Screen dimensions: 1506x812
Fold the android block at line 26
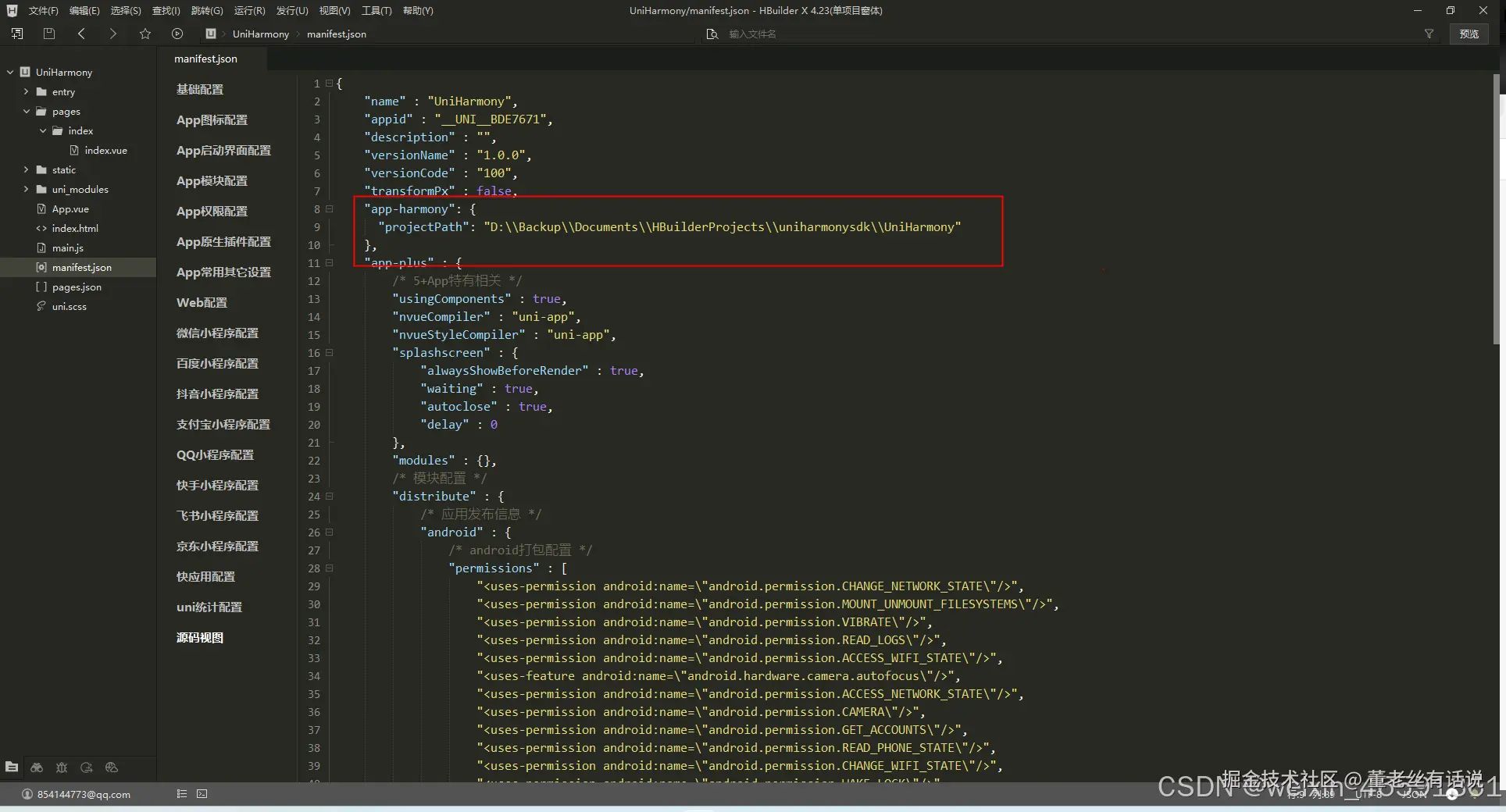330,532
